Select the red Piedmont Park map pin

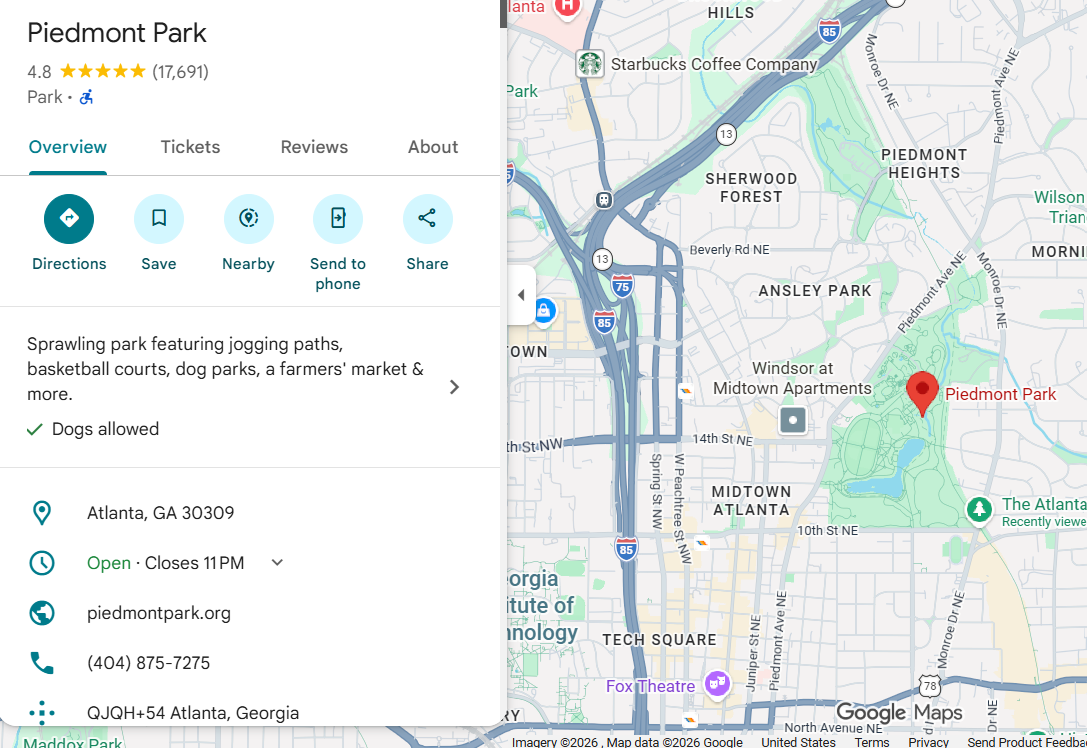click(x=922, y=393)
